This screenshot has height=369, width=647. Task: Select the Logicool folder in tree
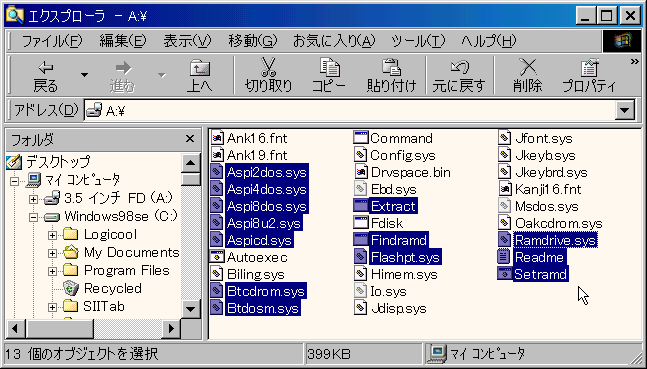pos(111,234)
